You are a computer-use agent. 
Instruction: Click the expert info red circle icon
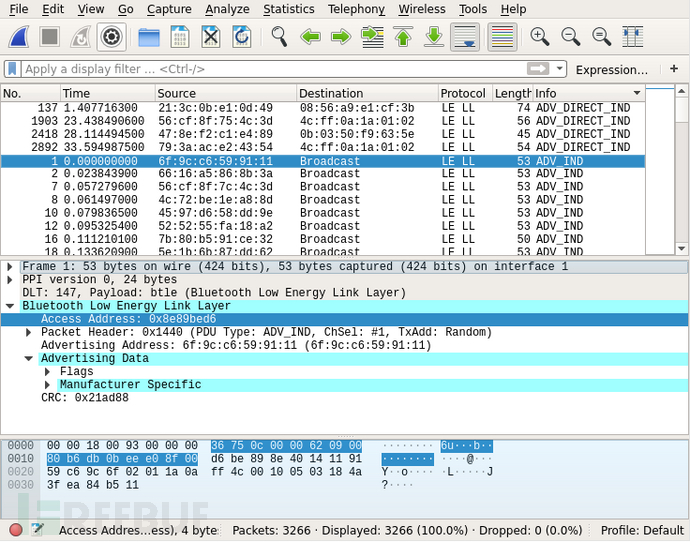pyautogui.click(x=16, y=530)
